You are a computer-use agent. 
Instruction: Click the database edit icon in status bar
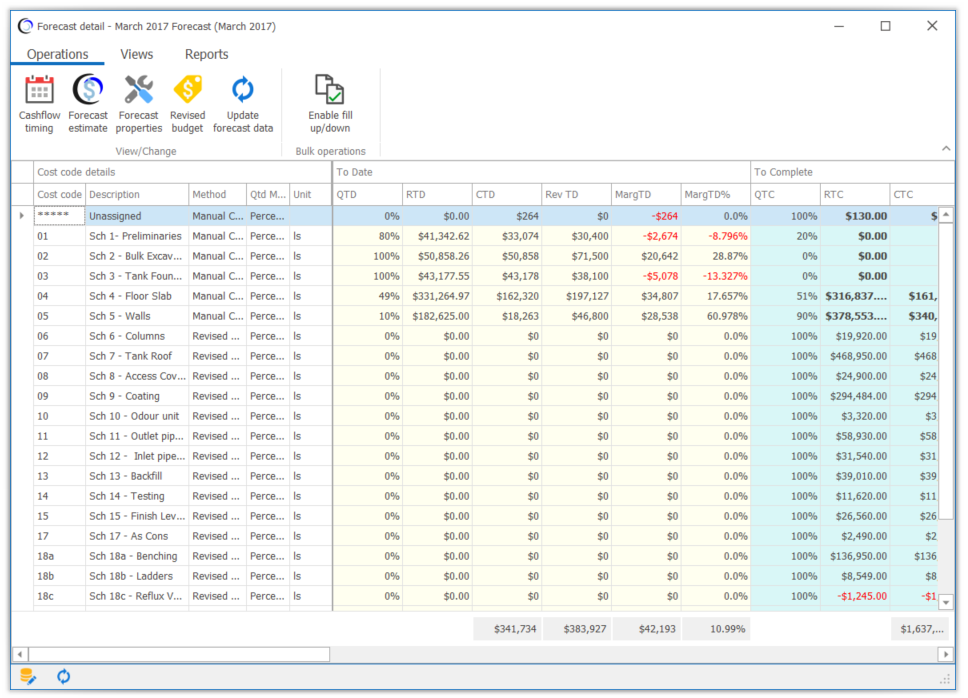(28, 676)
